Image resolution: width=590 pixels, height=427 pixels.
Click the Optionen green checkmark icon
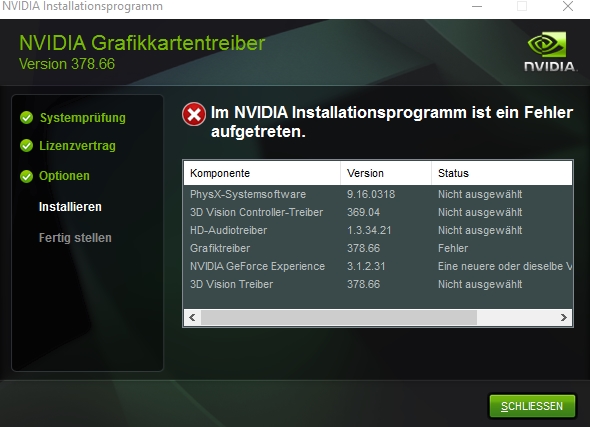coord(26,176)
